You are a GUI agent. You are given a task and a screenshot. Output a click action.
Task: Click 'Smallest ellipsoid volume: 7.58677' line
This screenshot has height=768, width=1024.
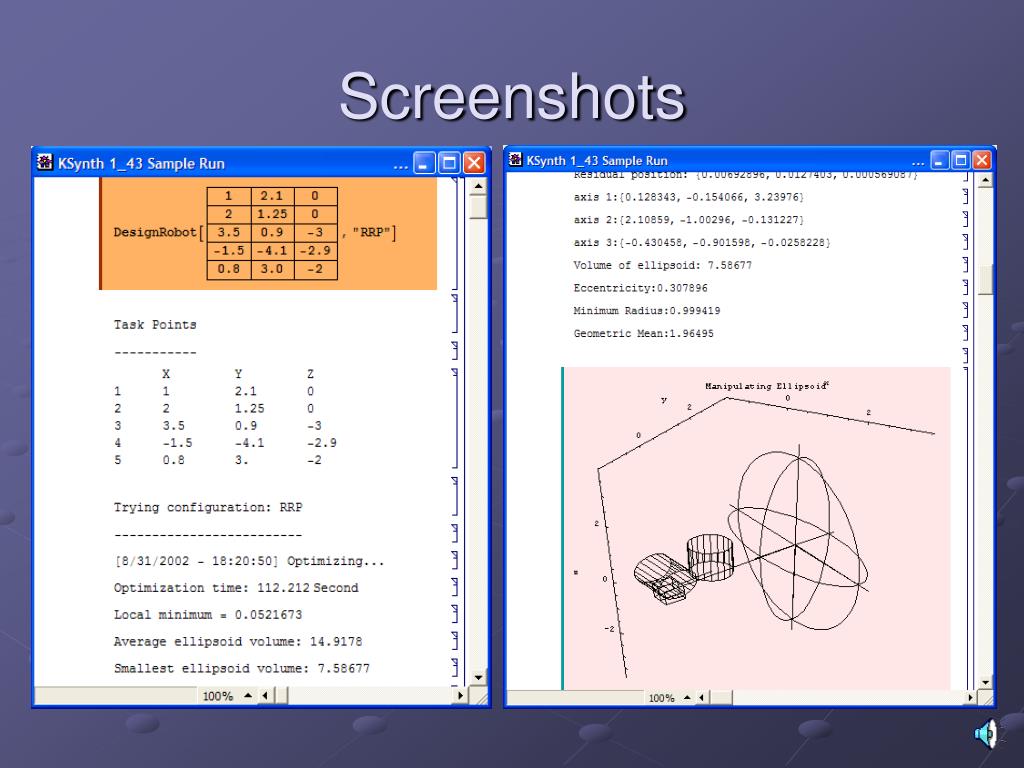[242, 668]
